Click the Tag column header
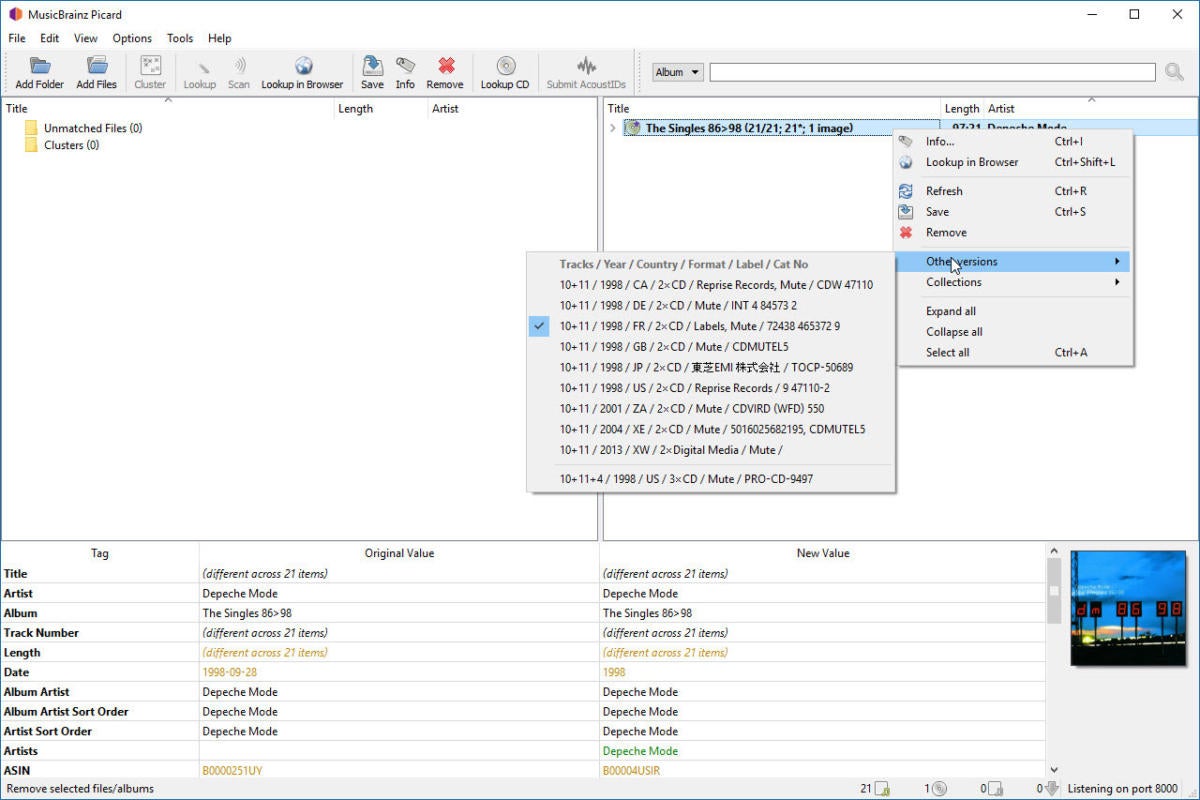The width and height of the screenshot is (1200, 800). click(100, 553)
